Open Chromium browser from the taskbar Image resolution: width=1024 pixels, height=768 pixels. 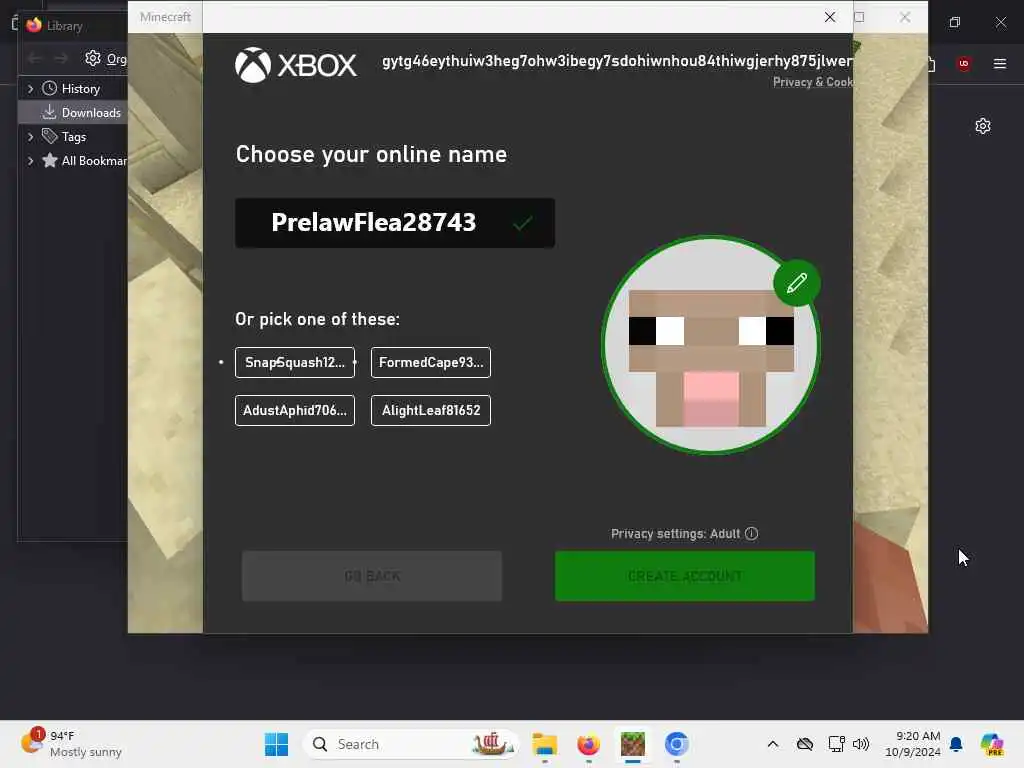(677, 744)
